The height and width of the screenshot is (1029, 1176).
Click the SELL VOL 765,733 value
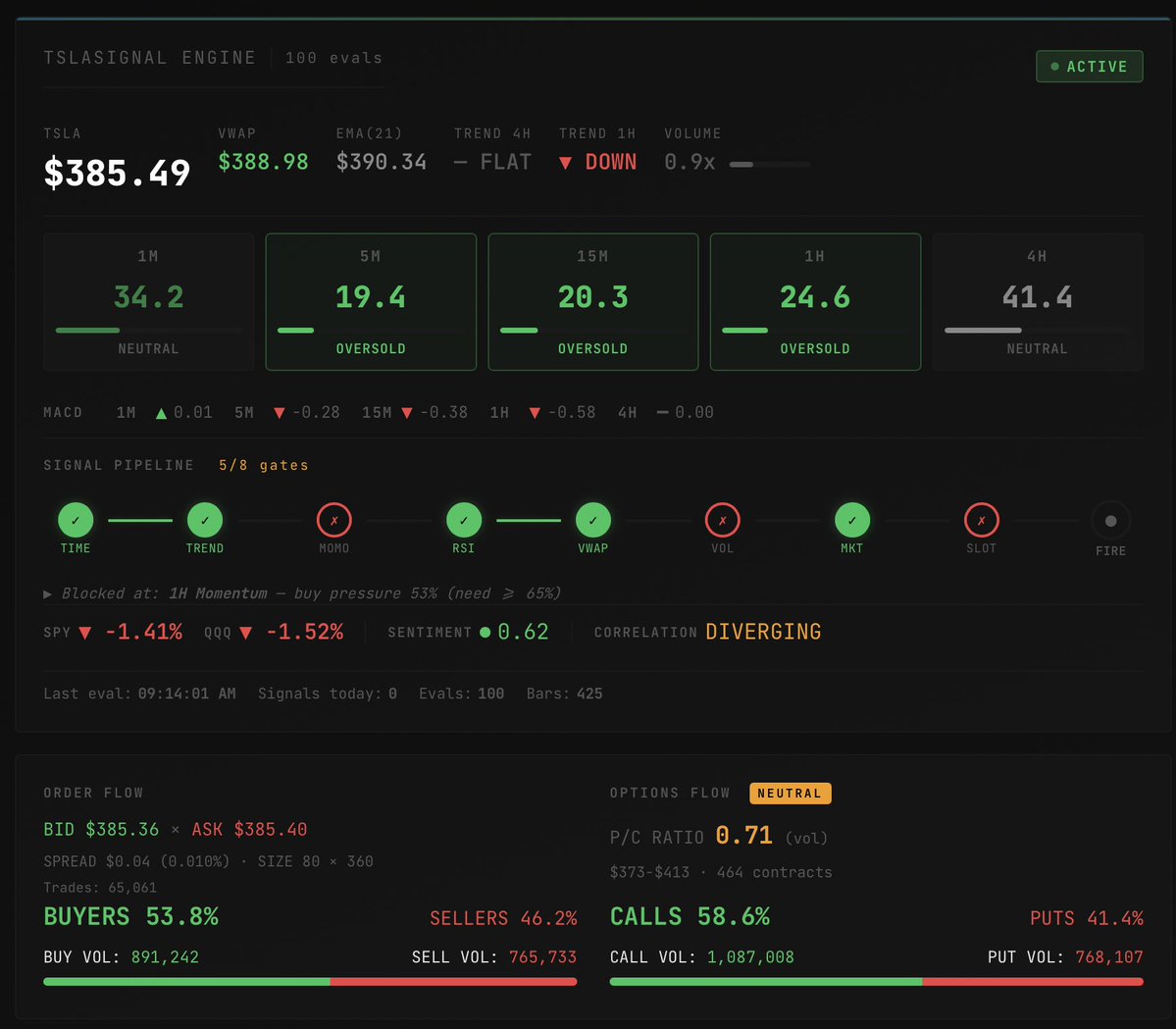[543, 957]
